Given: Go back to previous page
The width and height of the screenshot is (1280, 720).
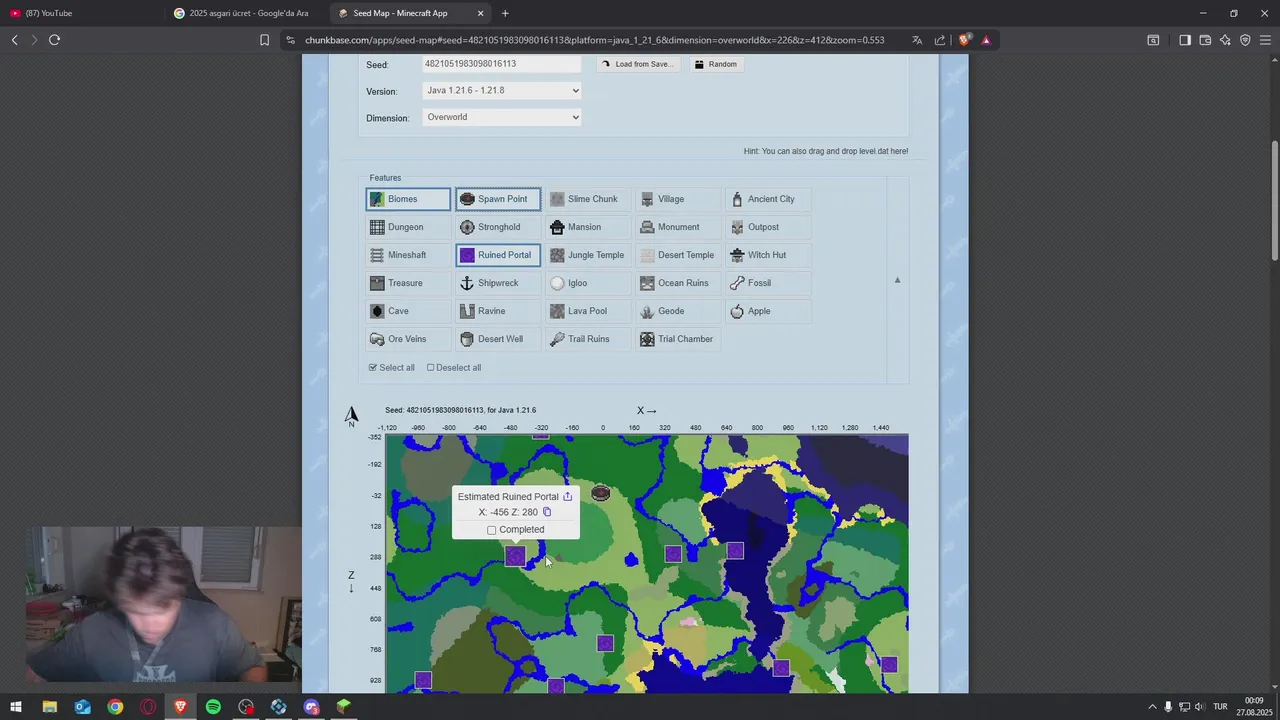Looking at the screenshot, I should (14, 40).
